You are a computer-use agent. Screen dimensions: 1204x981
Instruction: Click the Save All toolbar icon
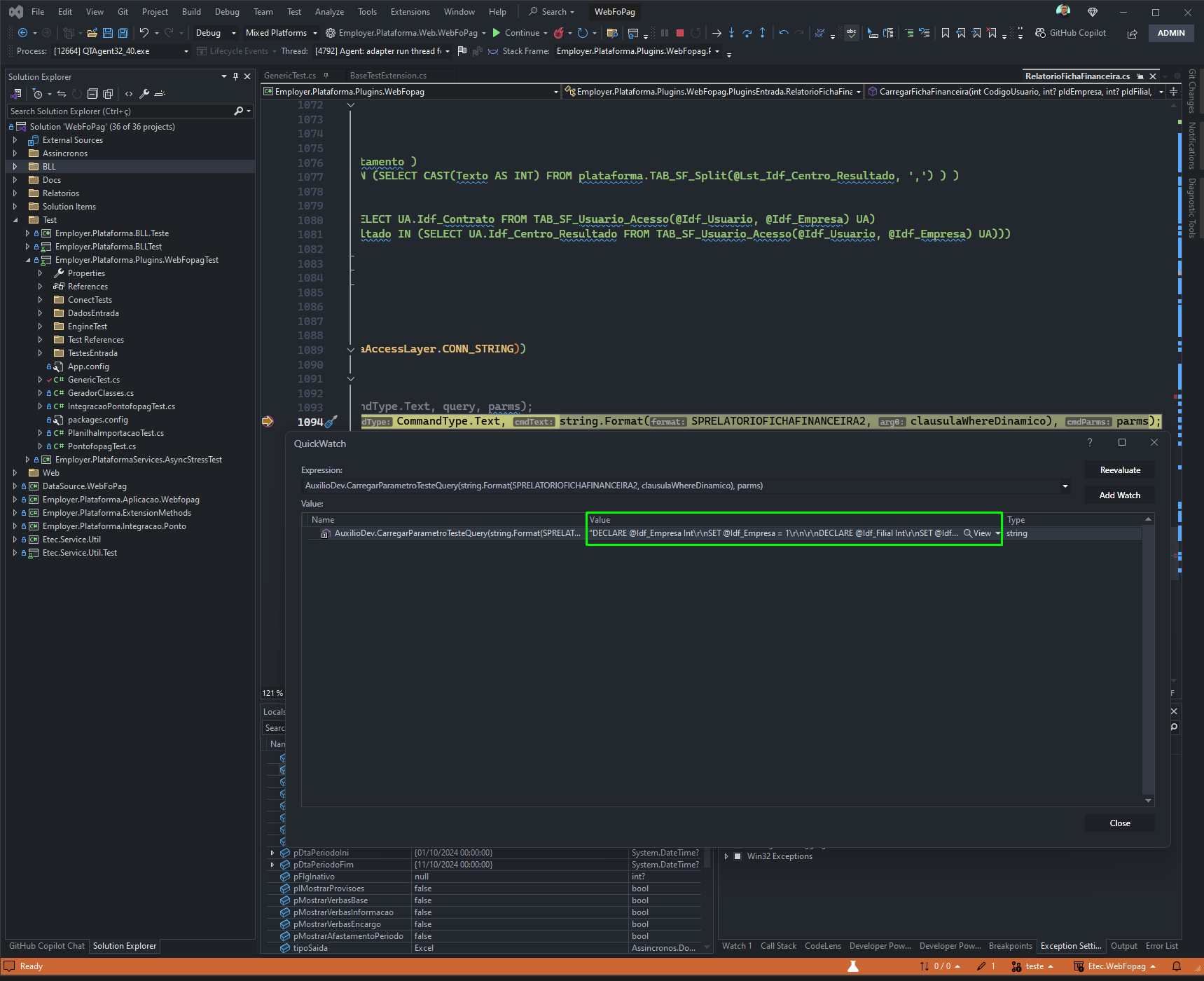coord(123,33)
